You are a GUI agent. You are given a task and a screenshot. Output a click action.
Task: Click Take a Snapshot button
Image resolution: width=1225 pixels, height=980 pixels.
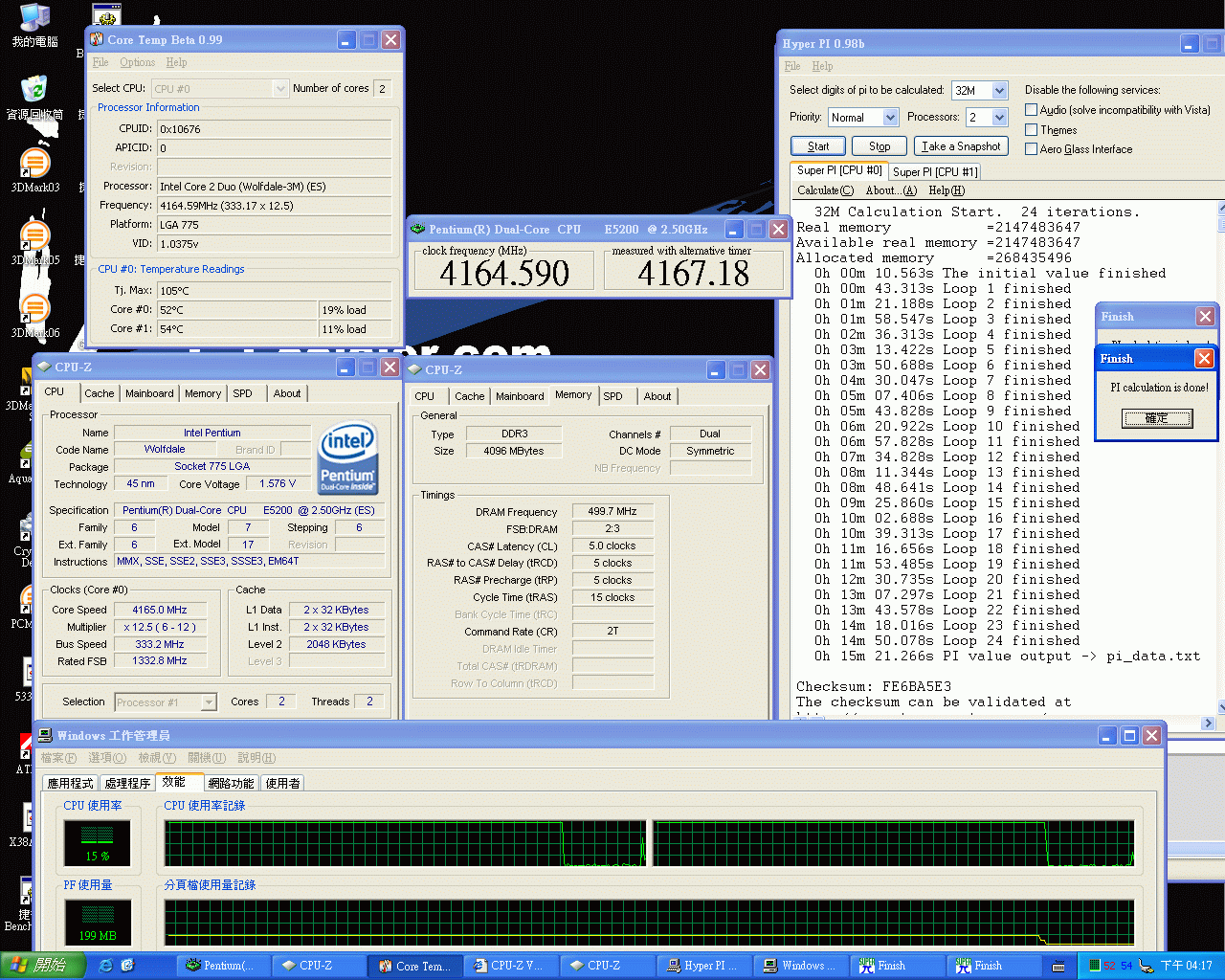[x=961, y=146]
